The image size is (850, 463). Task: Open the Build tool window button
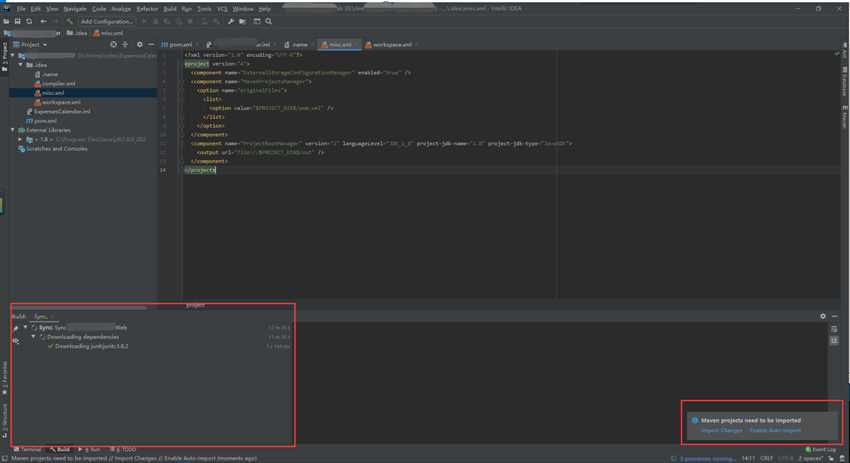point(60,449)
